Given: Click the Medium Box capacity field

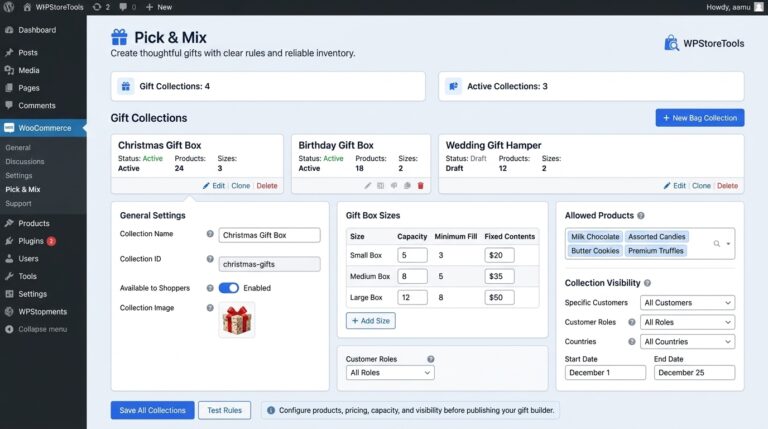Looking at the screenshot, I should 412,276.
